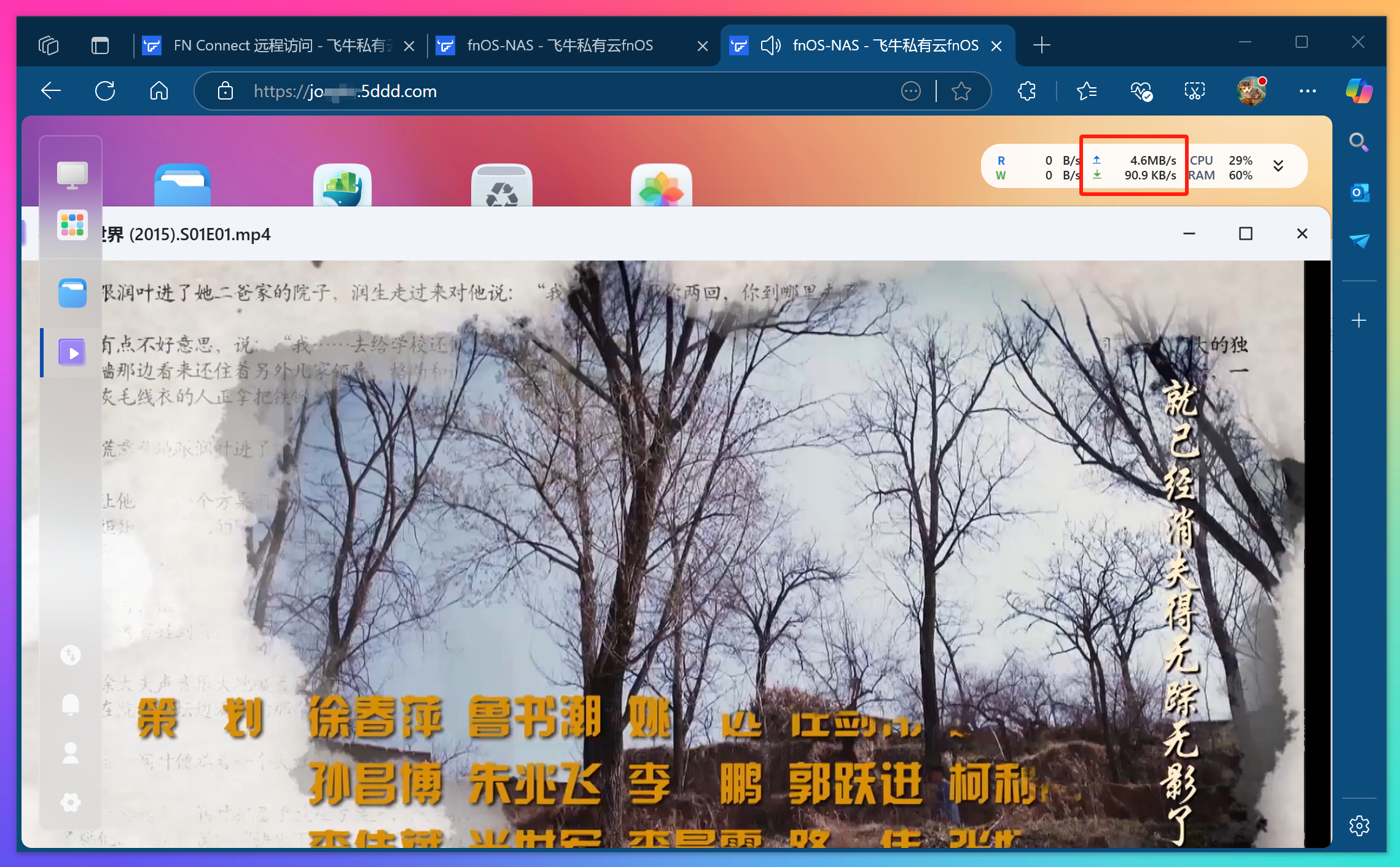The image size is (1400, 867).
Task: Open the user account icon in dock
Action: [71, 753]
